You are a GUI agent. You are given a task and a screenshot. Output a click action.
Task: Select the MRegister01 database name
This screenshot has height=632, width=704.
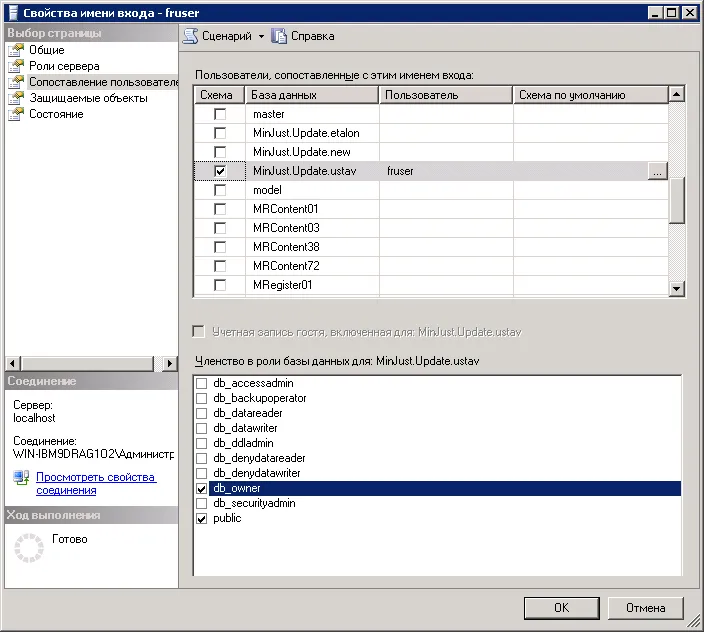282,285
